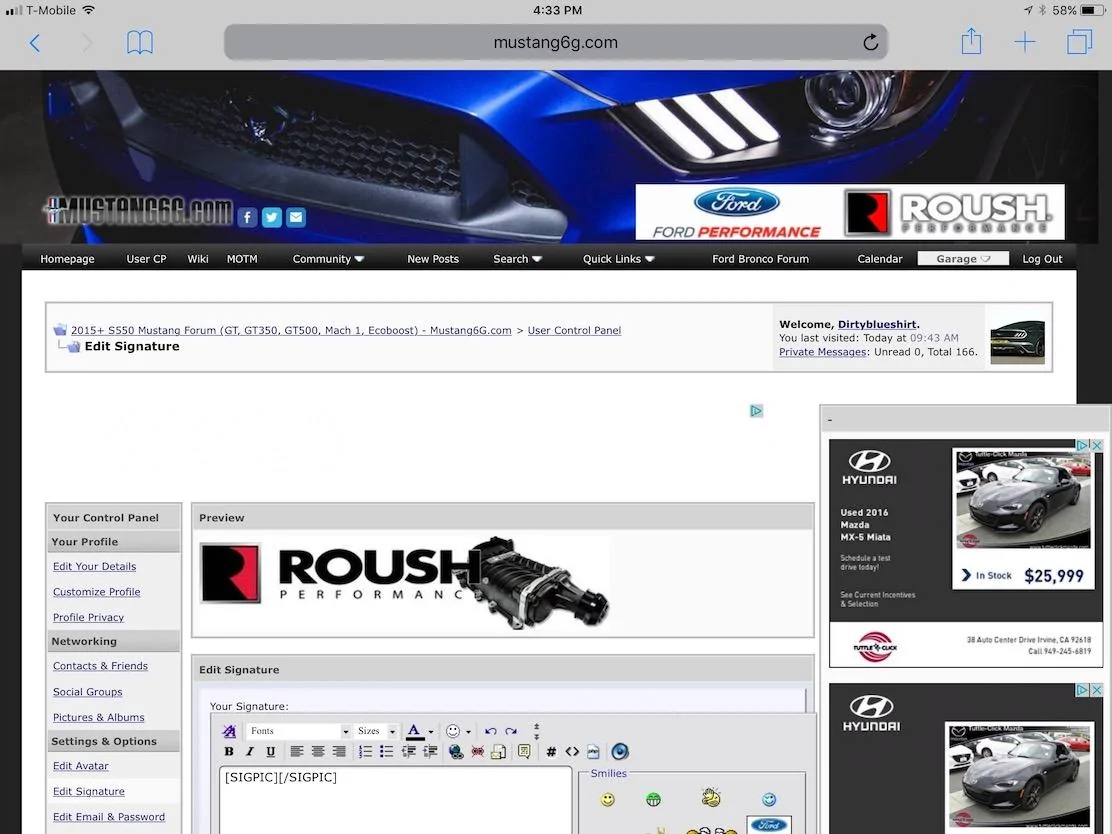Open Profile Privacy link

(88, 617)
